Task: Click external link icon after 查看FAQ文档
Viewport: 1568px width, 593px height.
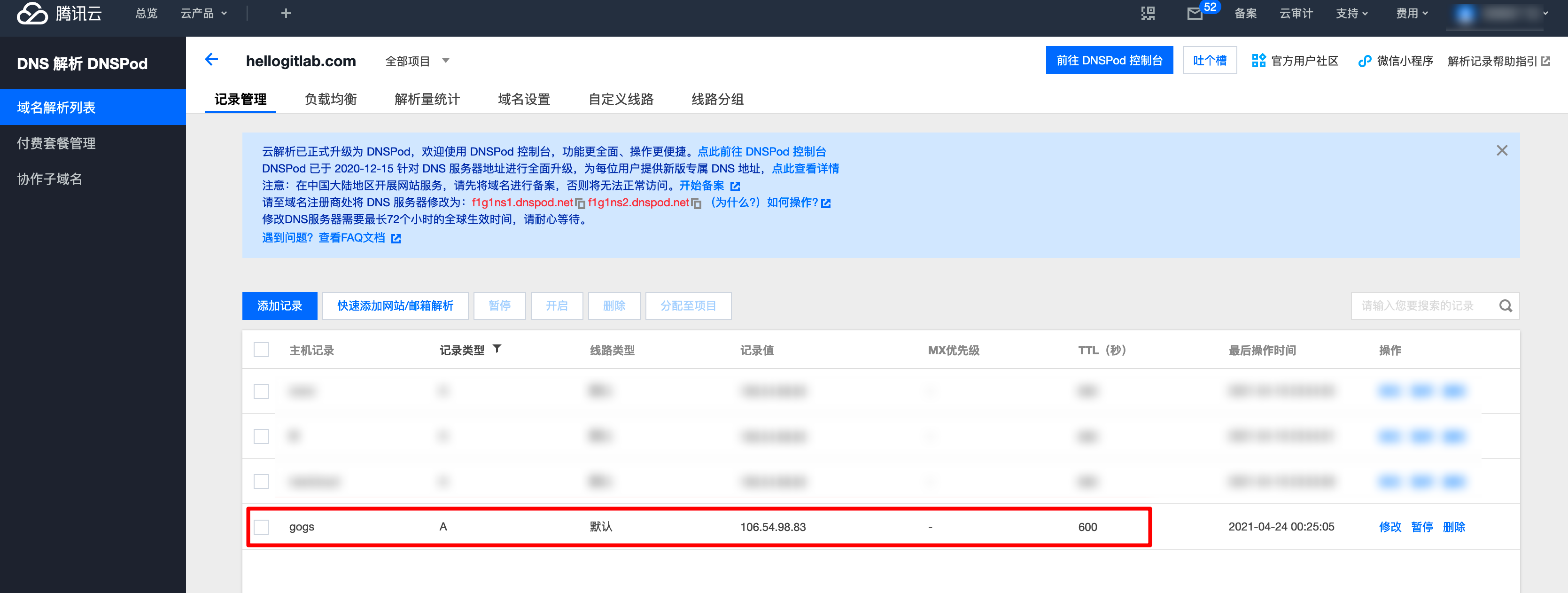Action: 396,239
